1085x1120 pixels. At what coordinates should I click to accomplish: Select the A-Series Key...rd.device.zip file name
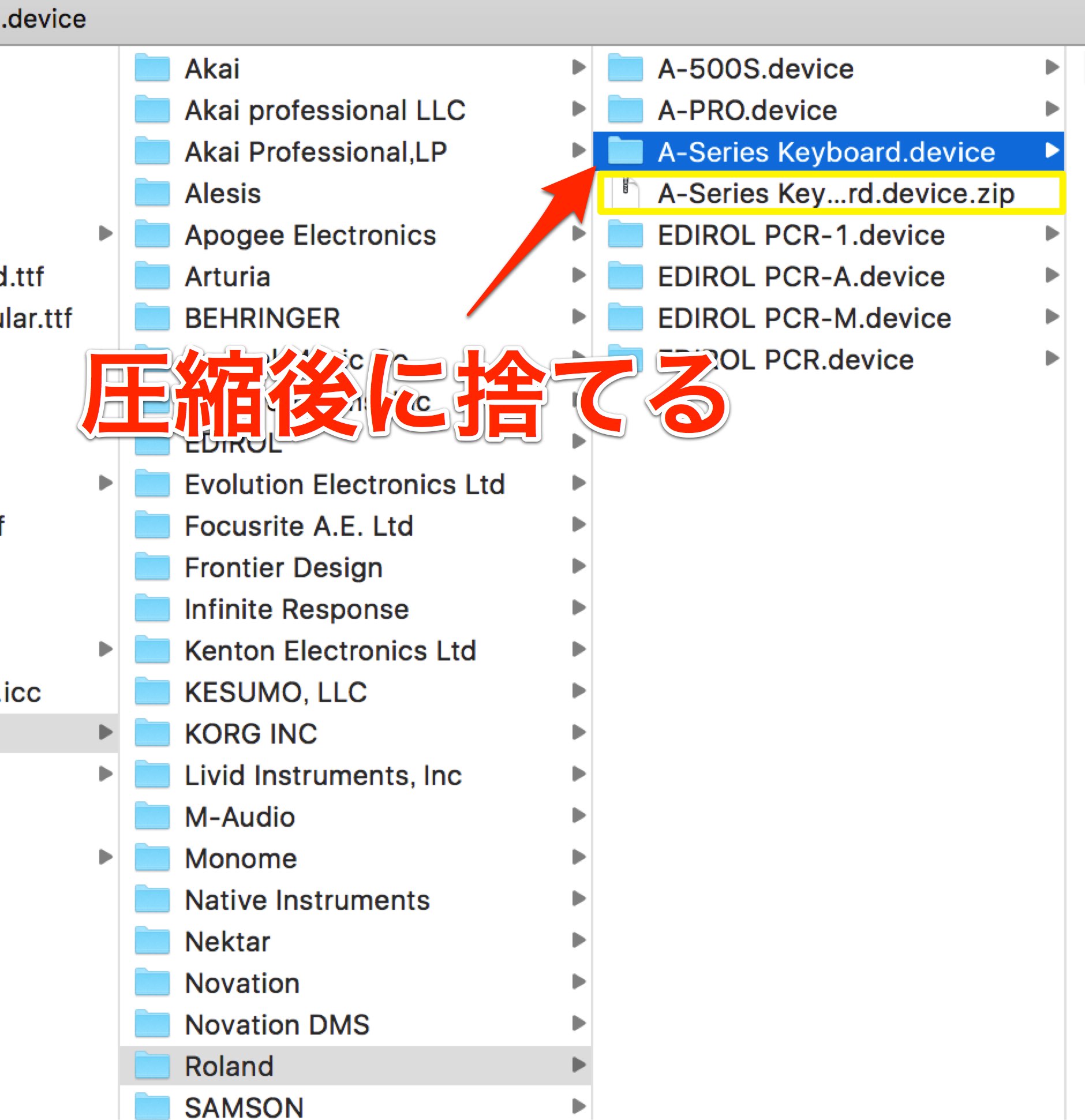[x=836, y=193]
